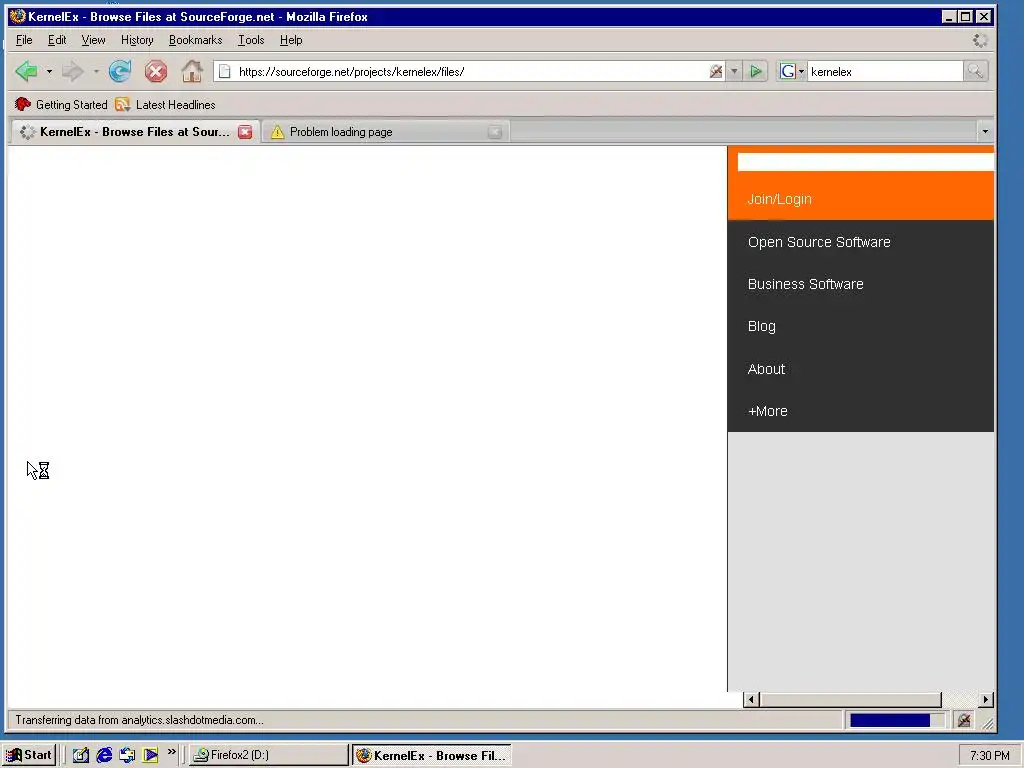Image resolution: width=1024 pixels, height=768 pixels.
Task: Open Internet Explorer from quick launch
Action: pos(104,755)
